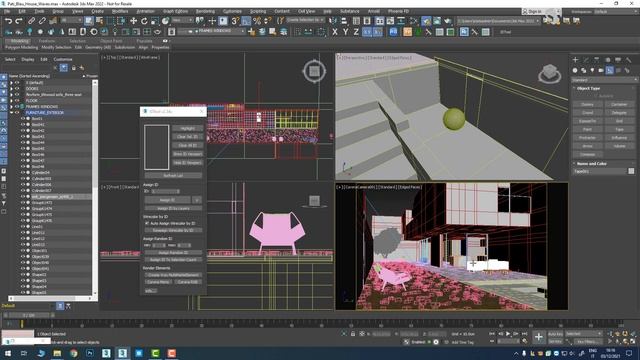
Task: Click the Highlight button in the ID tool dialog
Action: click(187, 128)
